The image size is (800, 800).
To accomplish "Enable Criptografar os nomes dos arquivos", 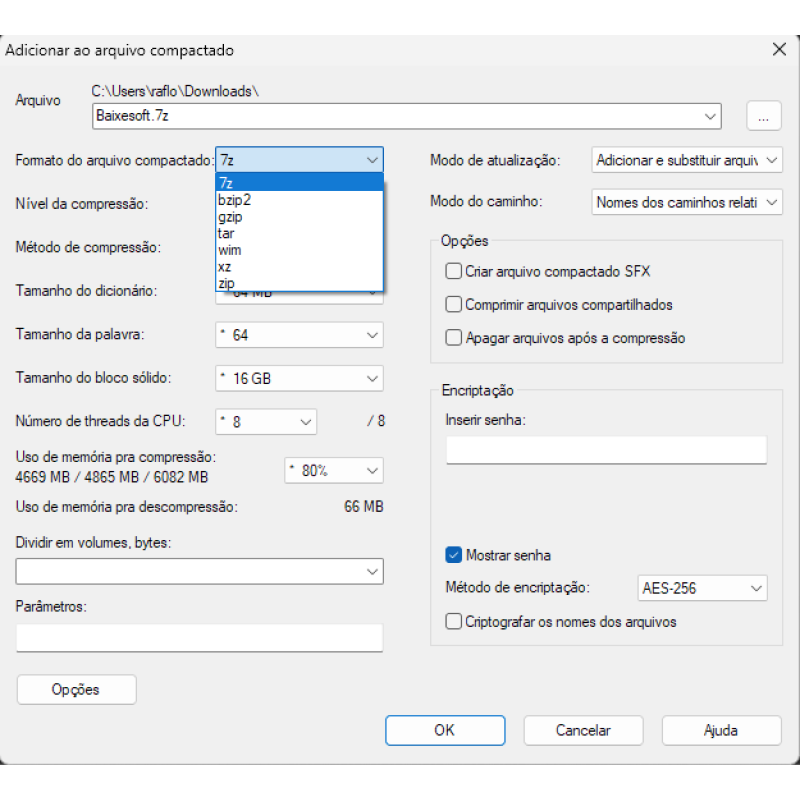I will pyautogui.click(x=453, y=621).
